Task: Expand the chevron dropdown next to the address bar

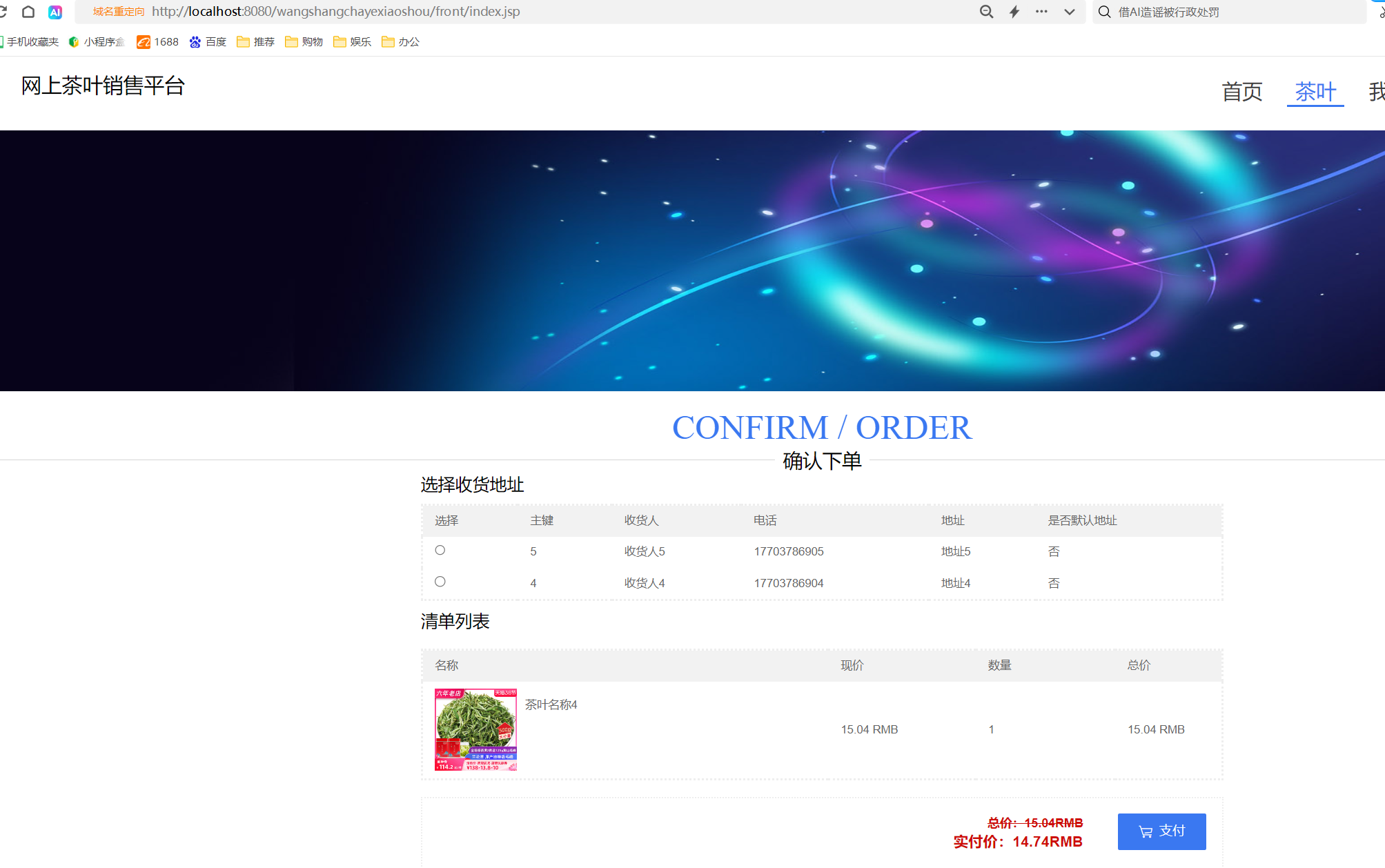Action: (x=1069, y=12)
